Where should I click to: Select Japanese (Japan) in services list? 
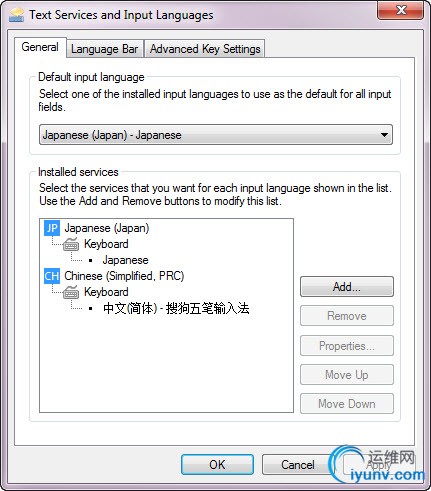pos(107,228)
